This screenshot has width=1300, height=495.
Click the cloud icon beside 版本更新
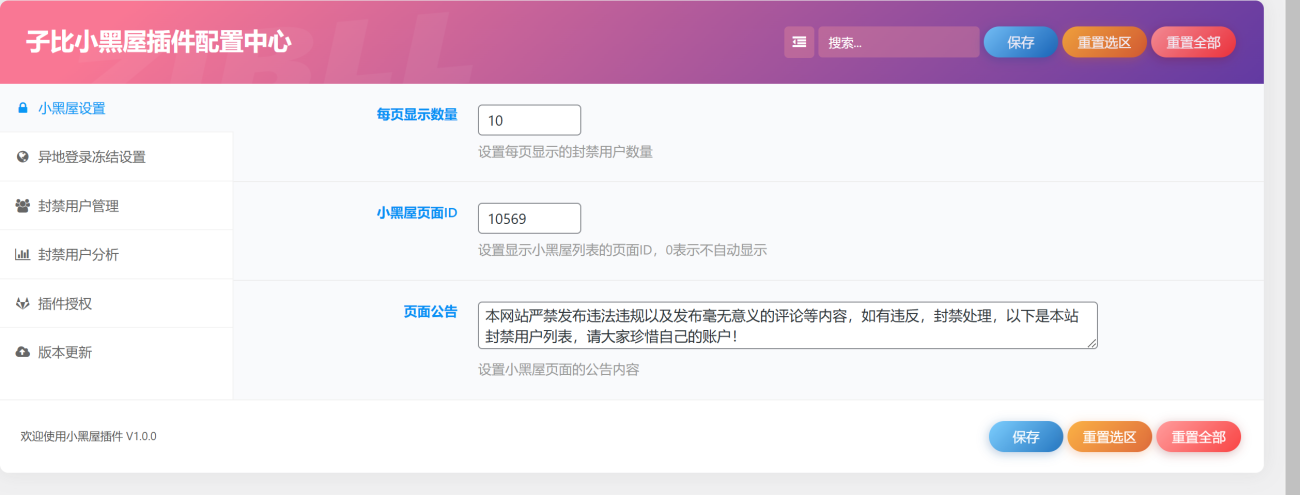tap(22, 352)
